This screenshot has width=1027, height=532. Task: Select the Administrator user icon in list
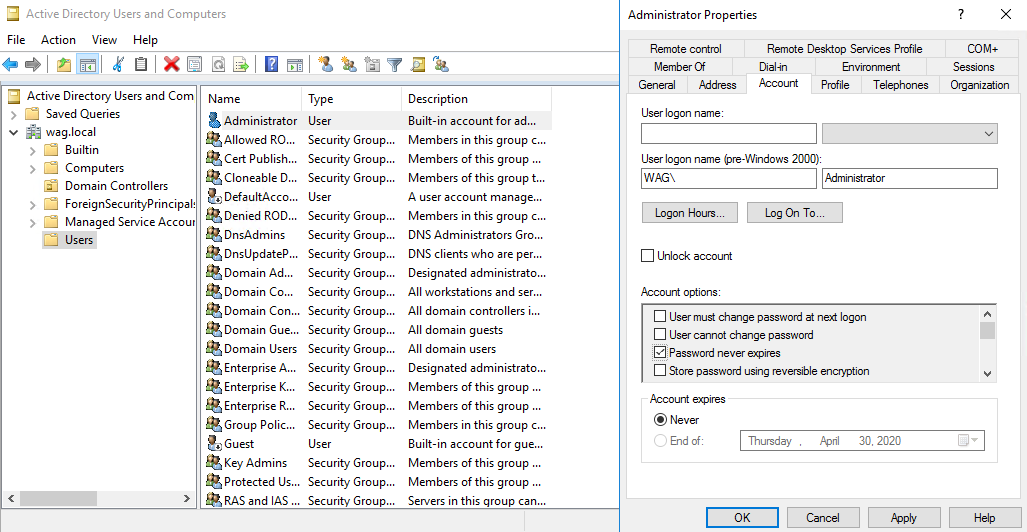[214, 121]
